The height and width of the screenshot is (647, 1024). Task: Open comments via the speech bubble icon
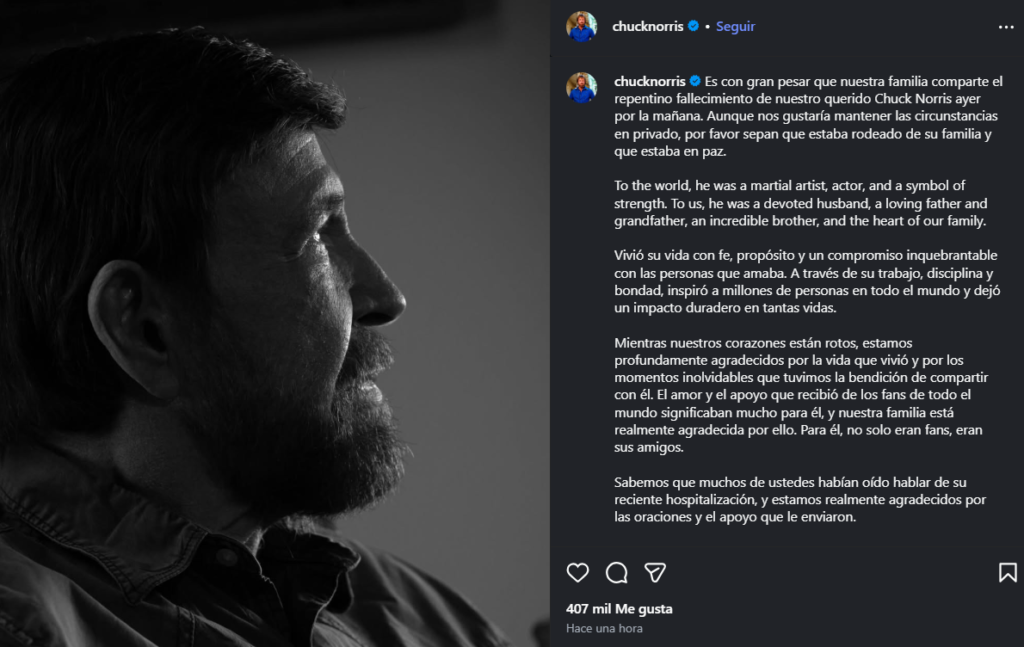[617, 572]
